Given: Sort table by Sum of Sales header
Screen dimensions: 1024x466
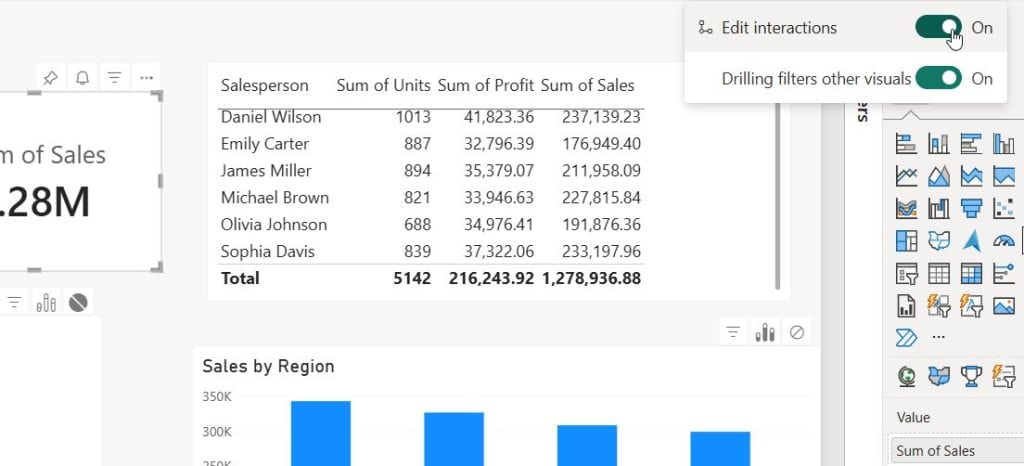Looking at the screenshot, I should pos(587,85).
